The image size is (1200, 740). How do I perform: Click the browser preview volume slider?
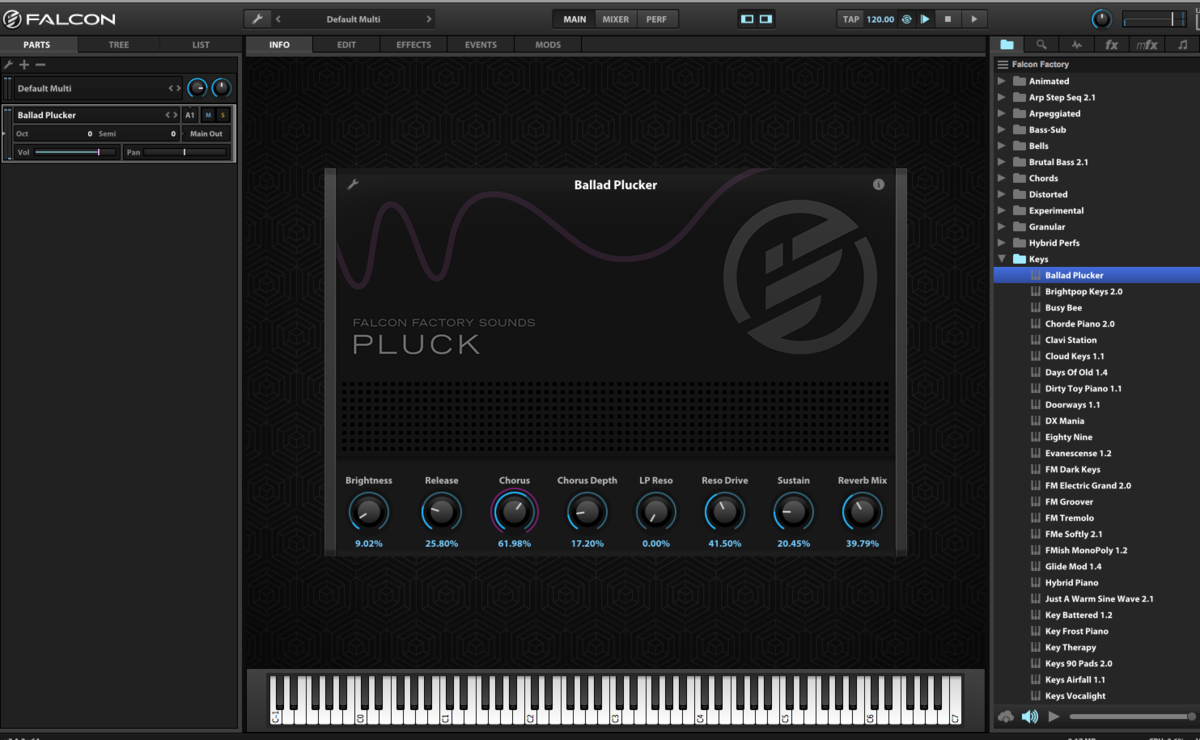click(x=1131, y=717)
